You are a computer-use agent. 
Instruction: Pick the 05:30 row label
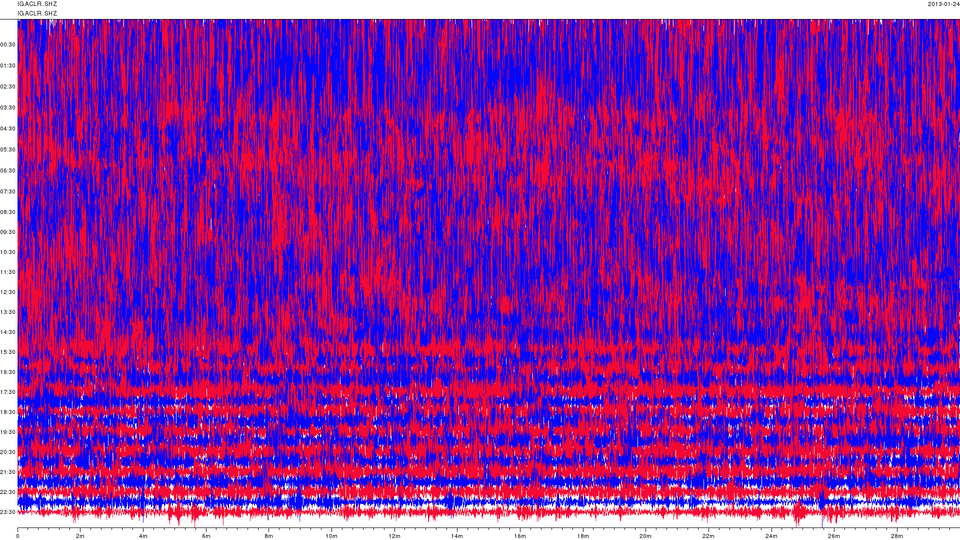7,149
